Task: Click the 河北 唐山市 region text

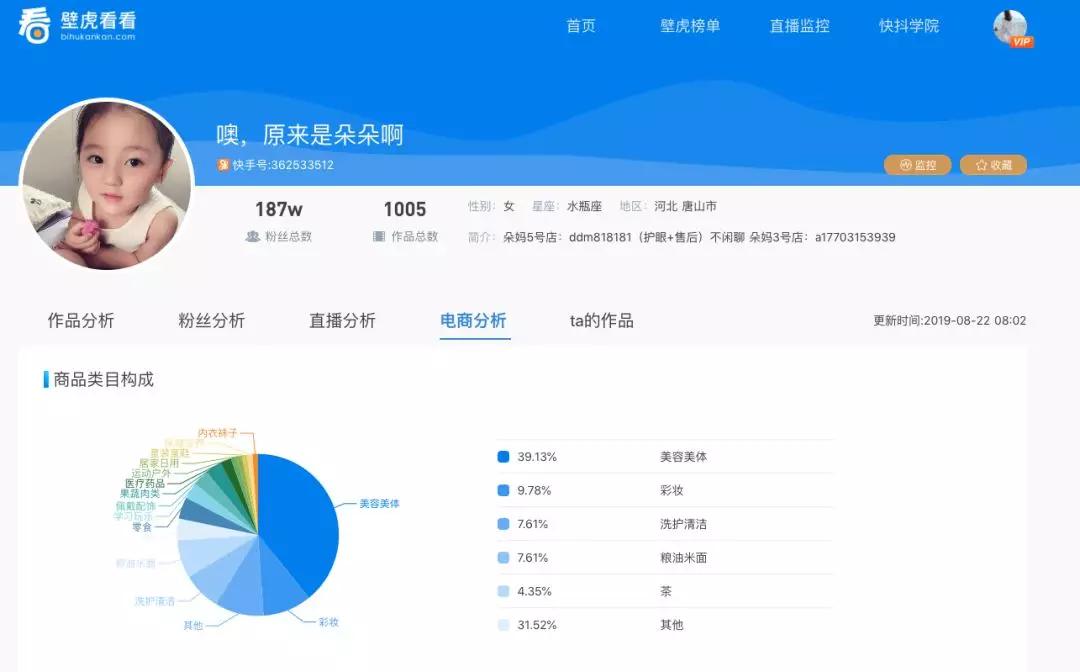Action: tap(685, 207)
